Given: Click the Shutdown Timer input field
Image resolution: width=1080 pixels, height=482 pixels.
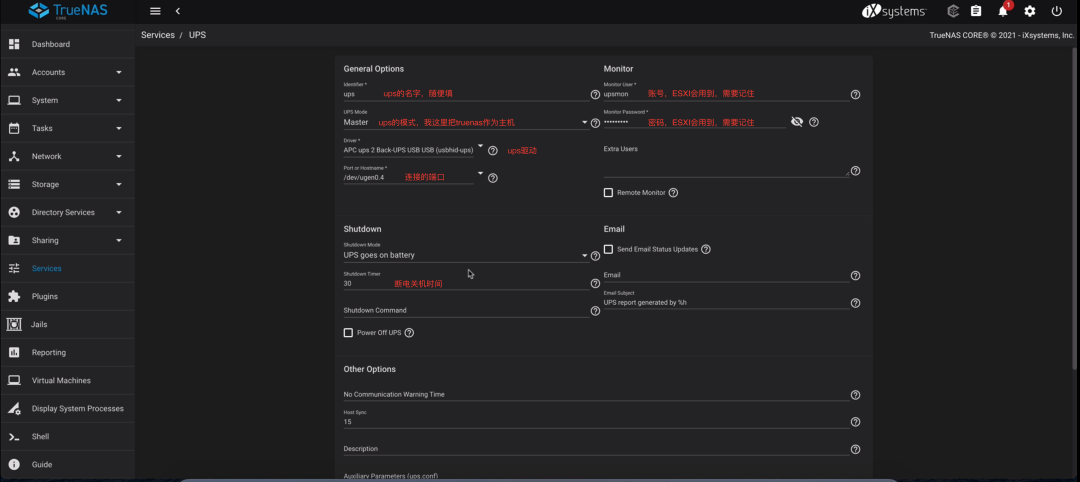Looking at the screenshot, I should tap(466, 283).
